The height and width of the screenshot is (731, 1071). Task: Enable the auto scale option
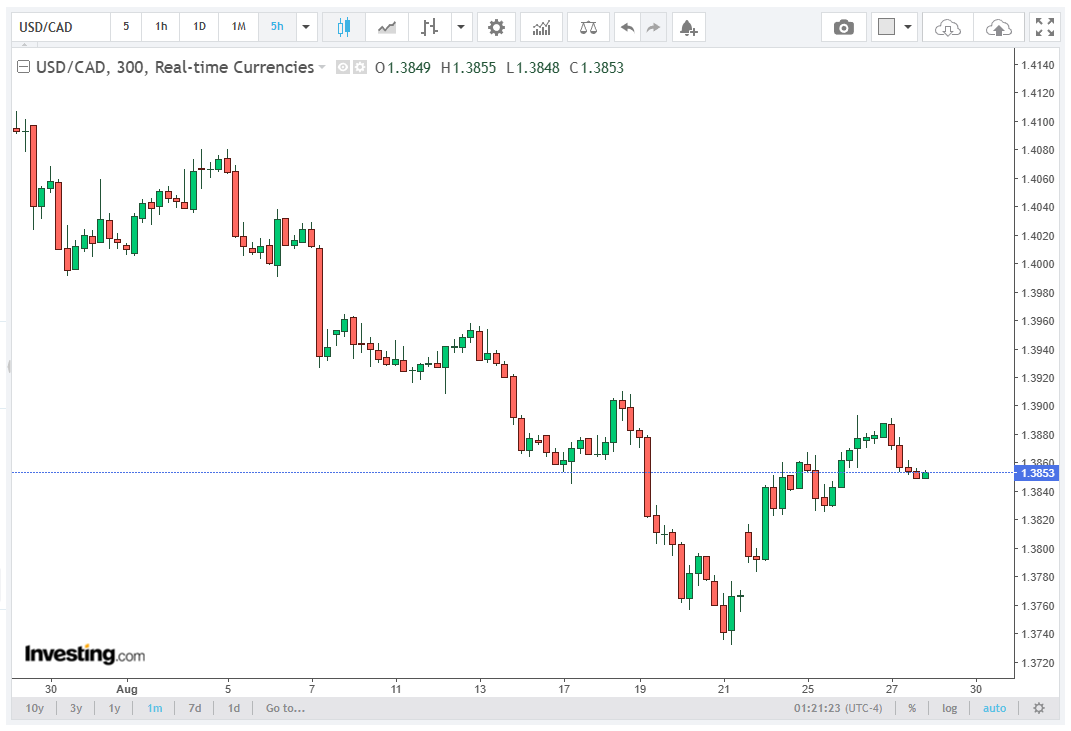(994, 708)
